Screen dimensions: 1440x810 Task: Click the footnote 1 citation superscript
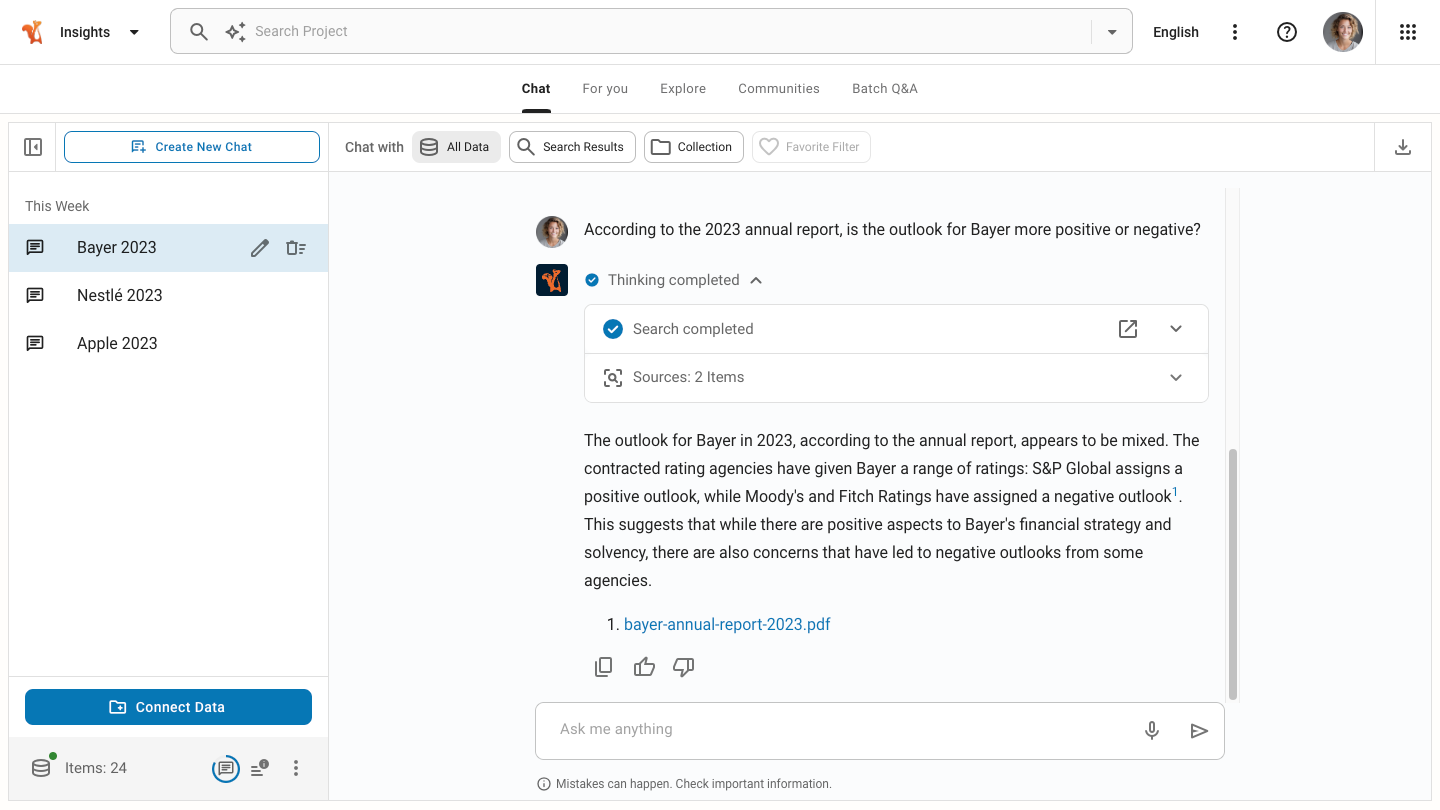point(1176,492)
